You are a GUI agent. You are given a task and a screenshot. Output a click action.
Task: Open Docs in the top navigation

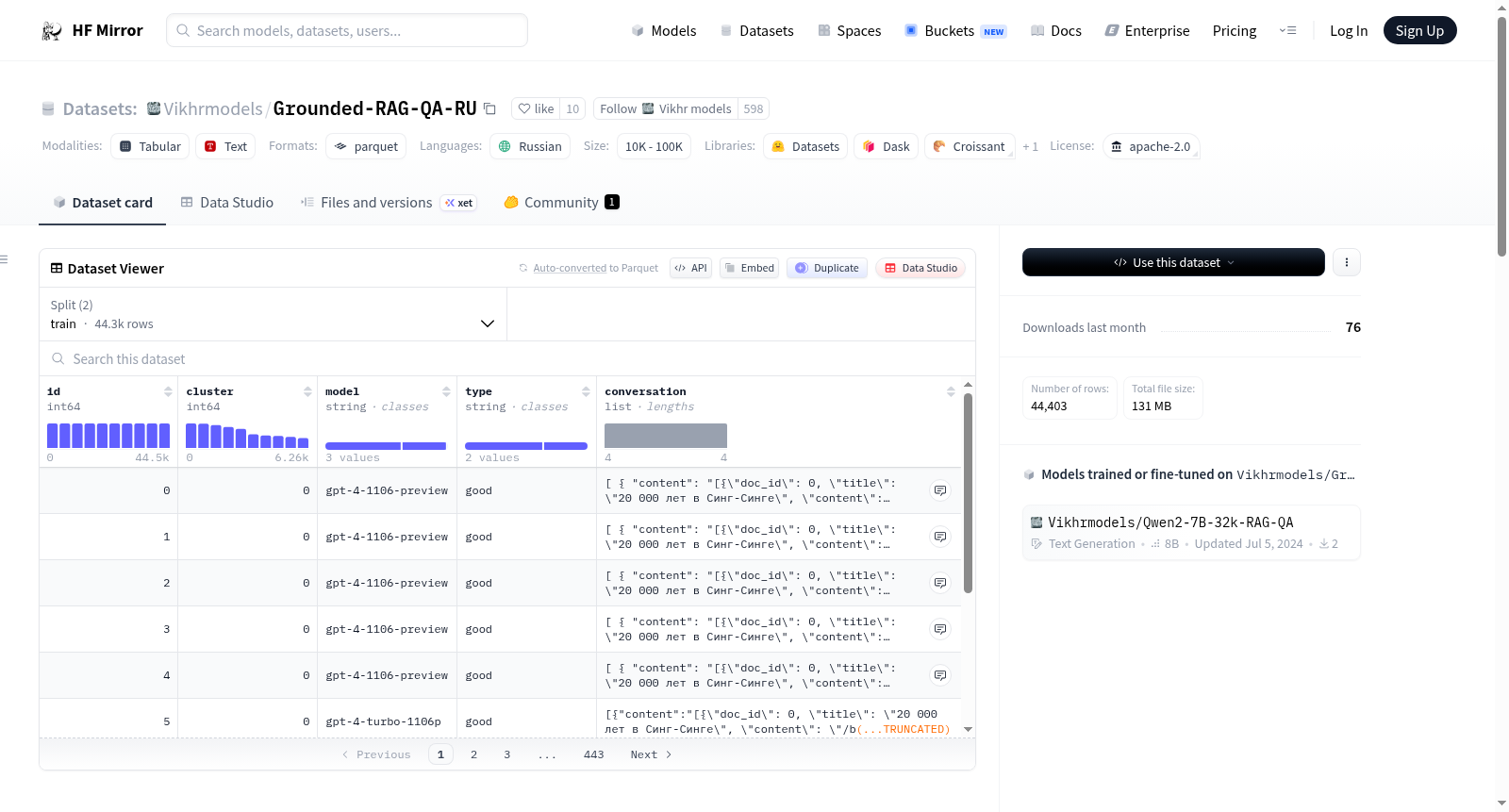(x=1056, y=31)
